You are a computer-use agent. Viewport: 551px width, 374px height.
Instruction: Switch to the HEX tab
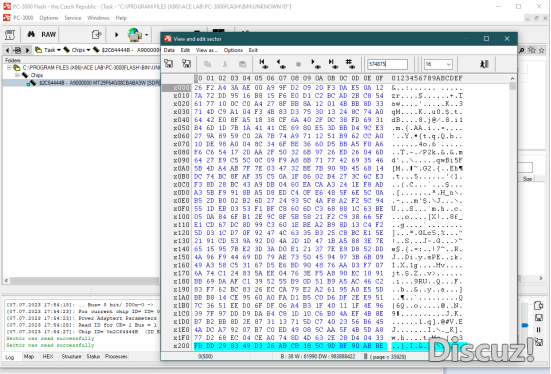(x=48, y=356)
